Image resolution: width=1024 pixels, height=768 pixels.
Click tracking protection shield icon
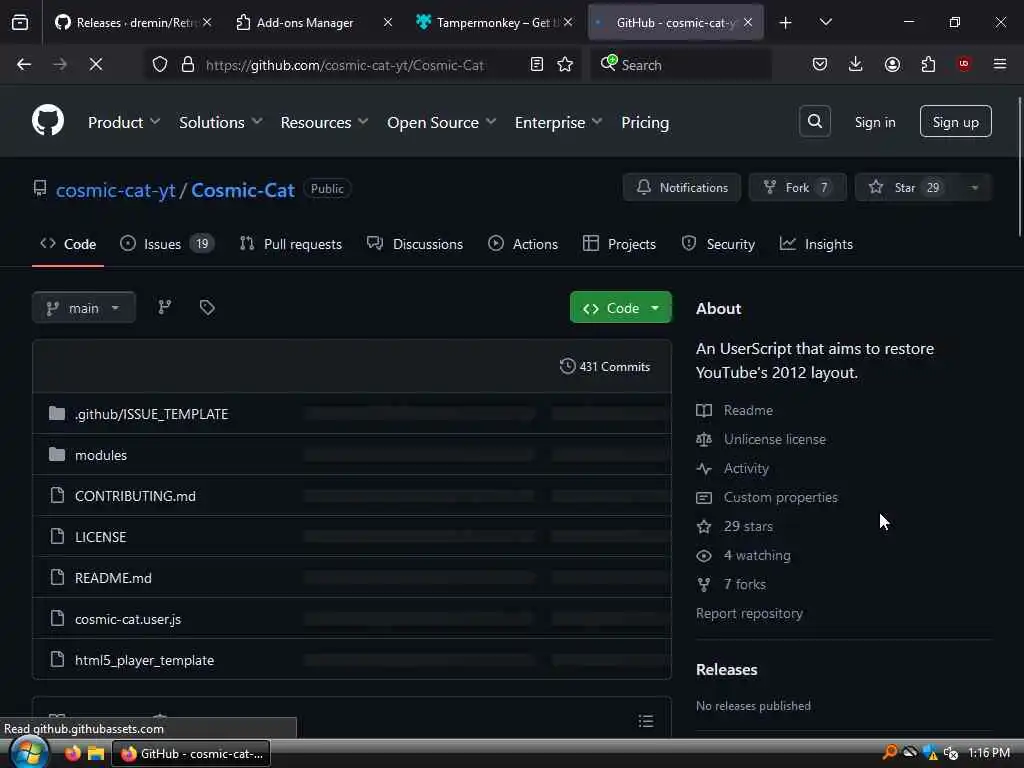pos(160,64)
